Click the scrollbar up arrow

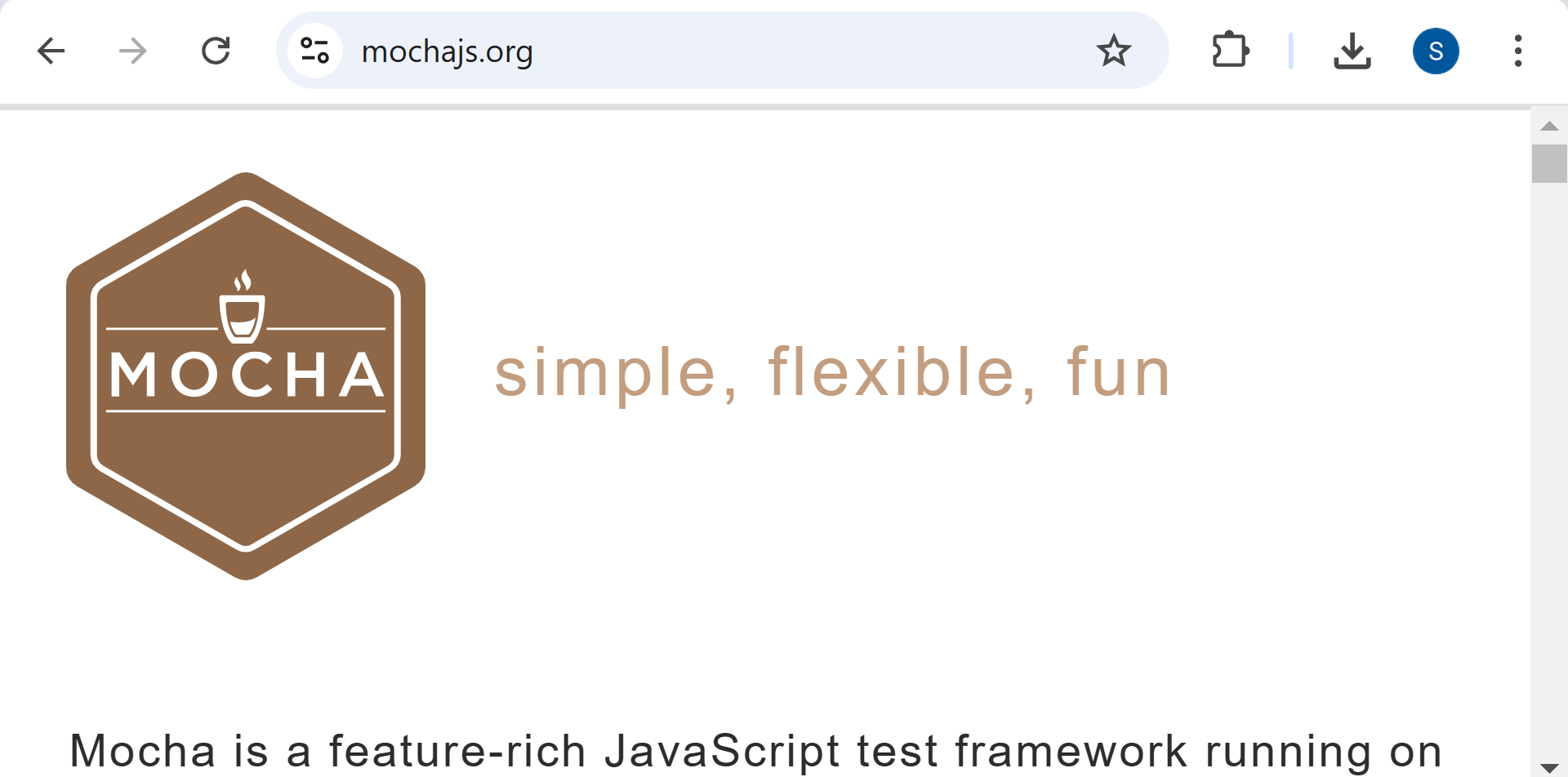tap(1549, 126)
